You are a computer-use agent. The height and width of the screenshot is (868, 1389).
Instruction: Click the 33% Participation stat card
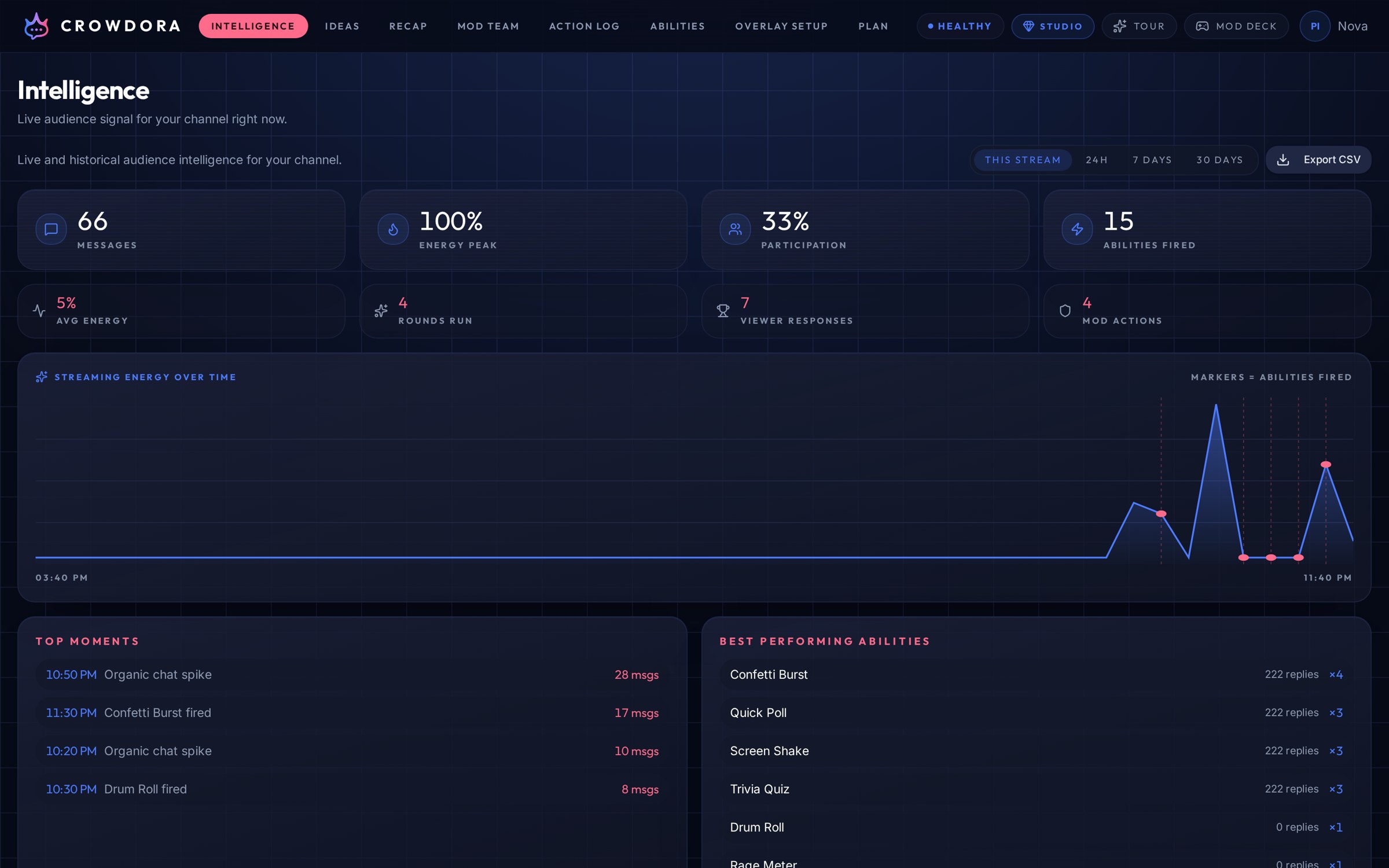click(865, 230)
